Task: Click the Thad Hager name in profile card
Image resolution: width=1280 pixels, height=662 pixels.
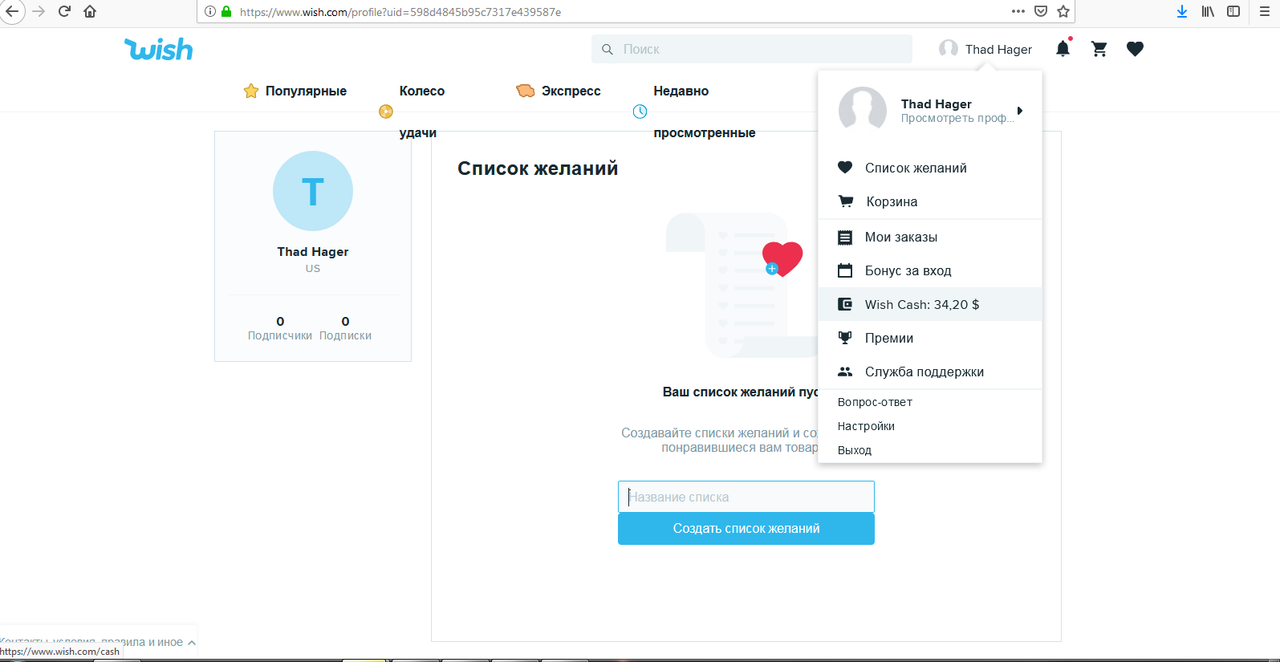Action: pos(313,252)
